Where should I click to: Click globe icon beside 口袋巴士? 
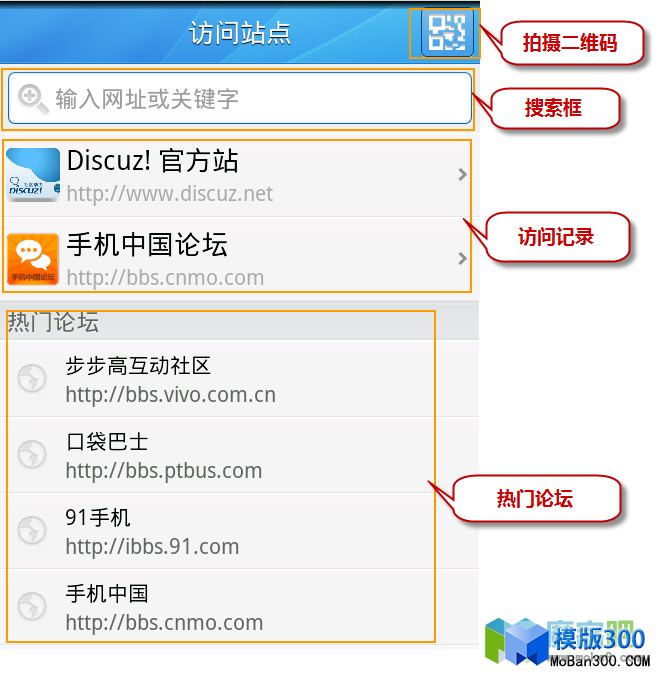coord(32,454)
